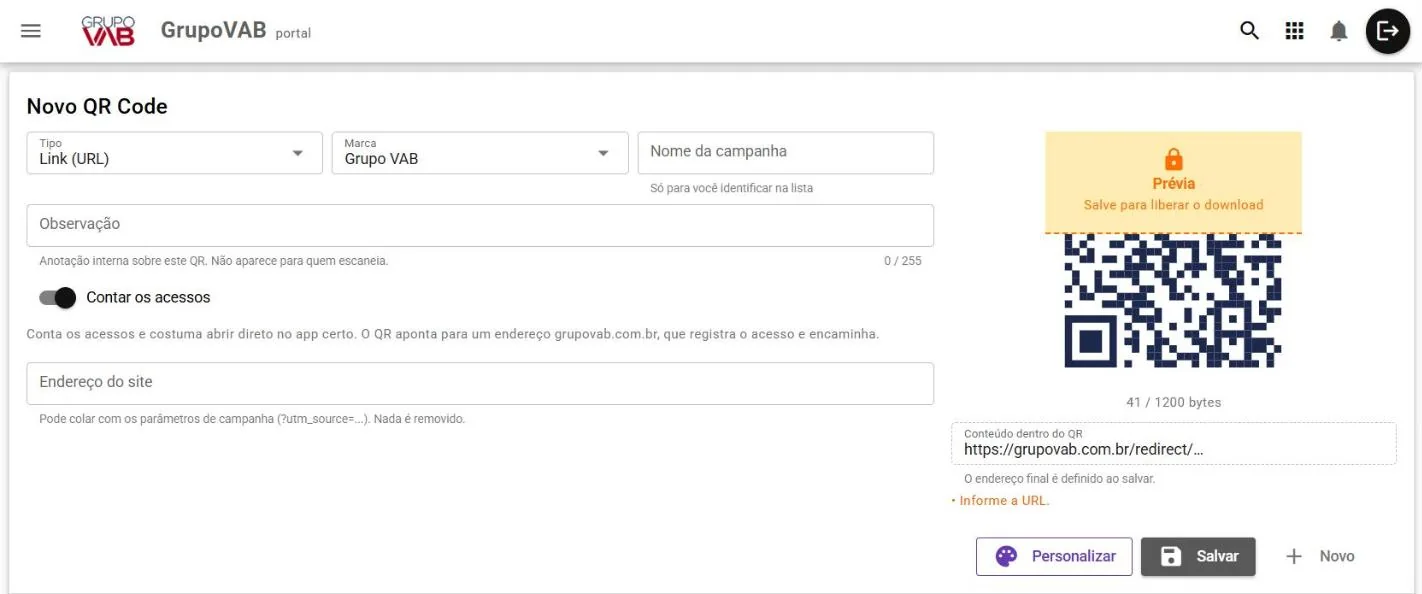The width and height of the screenshot is (1422, 594).
Task: Click the Conteúdo dentro do QR field
Action: 1174,444
